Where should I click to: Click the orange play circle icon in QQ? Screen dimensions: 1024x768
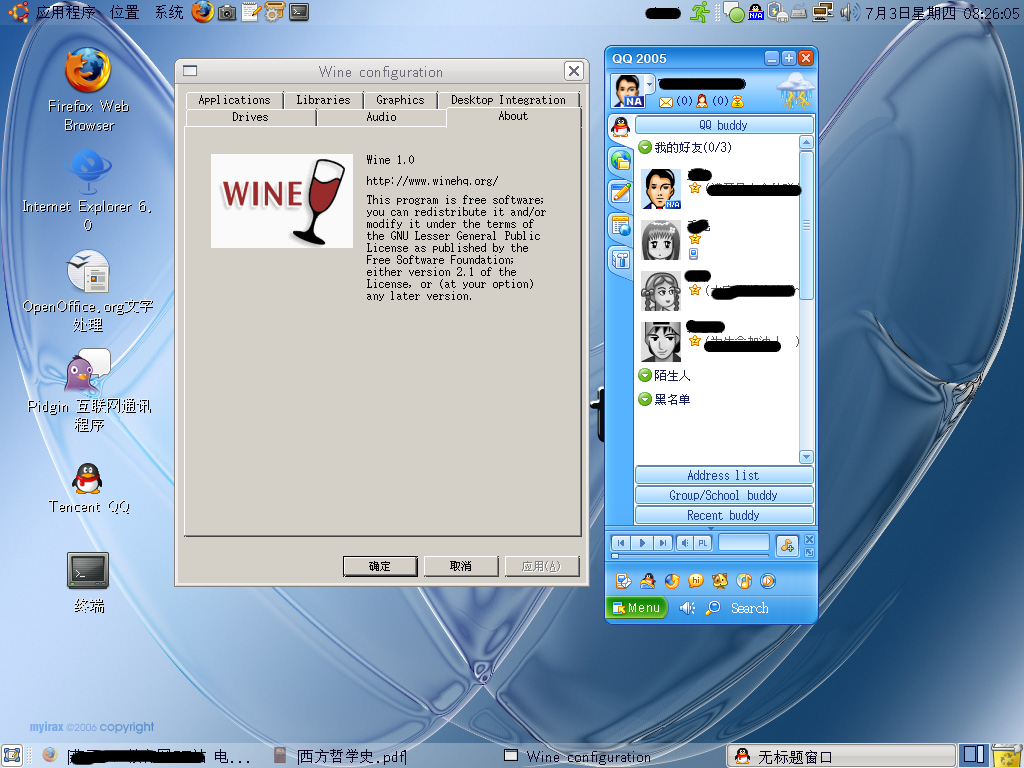768,581
